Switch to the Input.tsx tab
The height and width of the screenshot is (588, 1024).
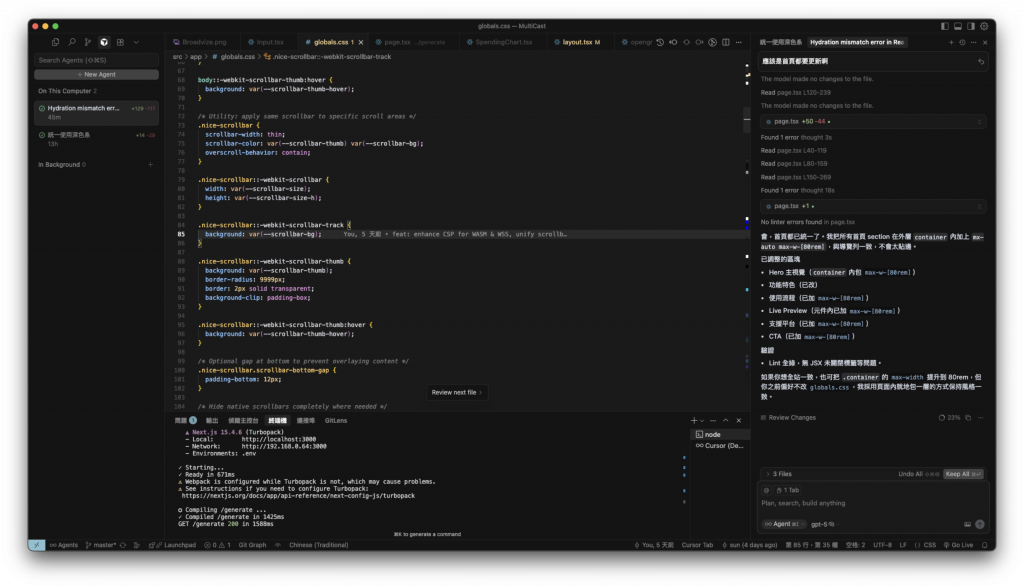(266, 42)
